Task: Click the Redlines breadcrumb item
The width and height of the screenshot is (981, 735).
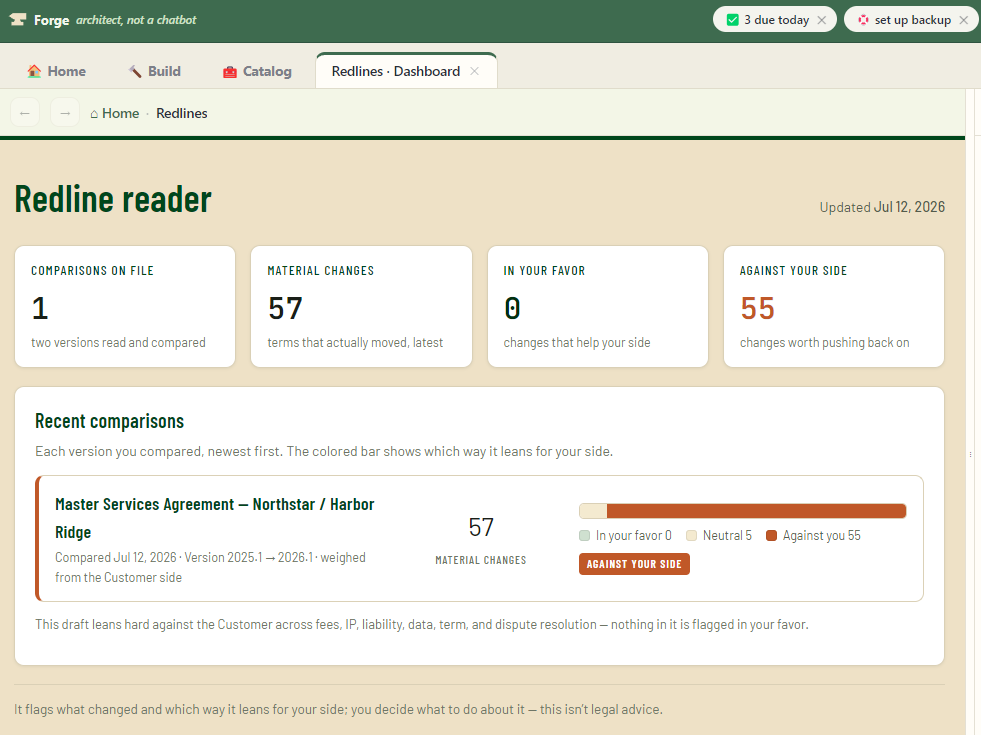Action: (181, 113)
